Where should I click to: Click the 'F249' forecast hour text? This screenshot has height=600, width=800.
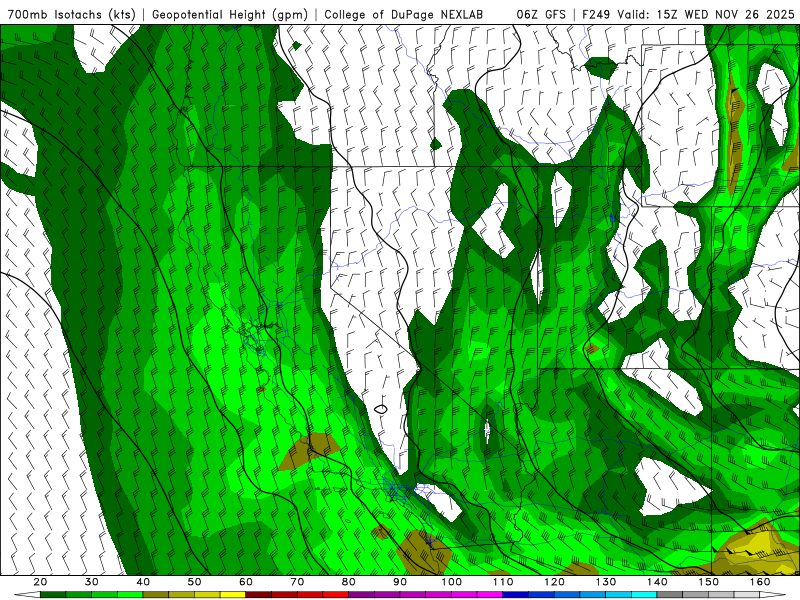point(597,15)
